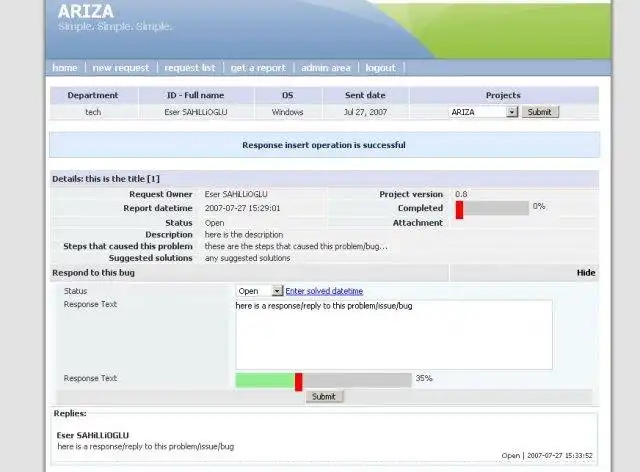Click the 35% value label
Viewport: 640px width, 472px height.
coord(424,378)
